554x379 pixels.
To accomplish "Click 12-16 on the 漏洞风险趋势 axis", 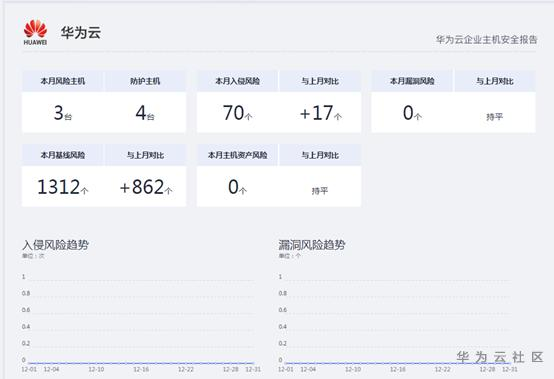I will 398,369.
